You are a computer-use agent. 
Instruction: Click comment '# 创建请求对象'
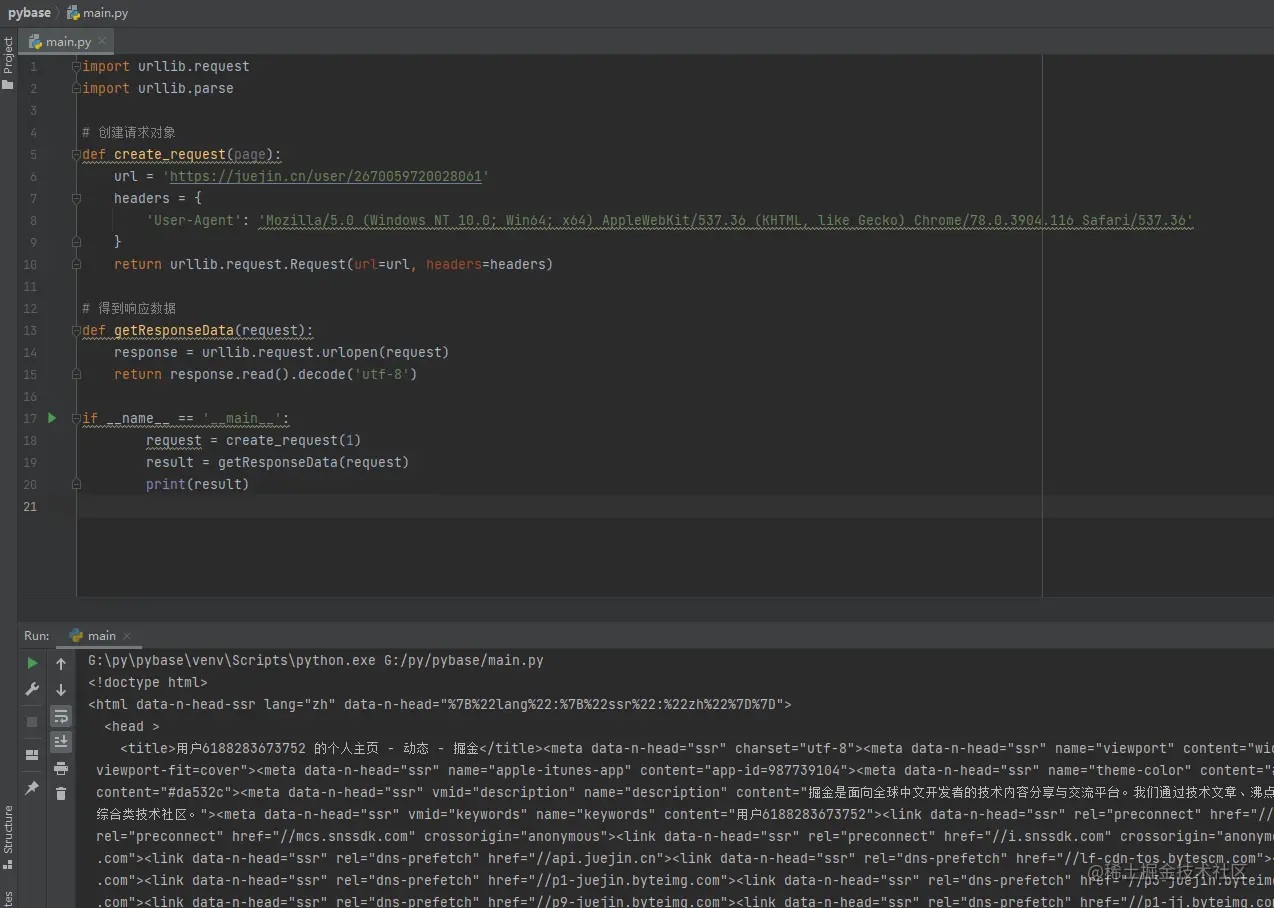click(x=129, y=132)
